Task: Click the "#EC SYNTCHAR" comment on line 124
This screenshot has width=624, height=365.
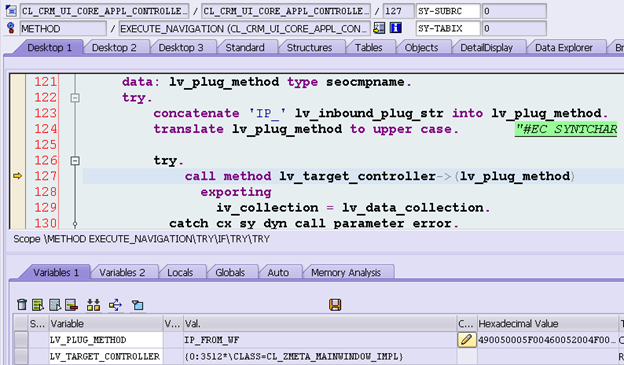Action: [x=566, y=129]
